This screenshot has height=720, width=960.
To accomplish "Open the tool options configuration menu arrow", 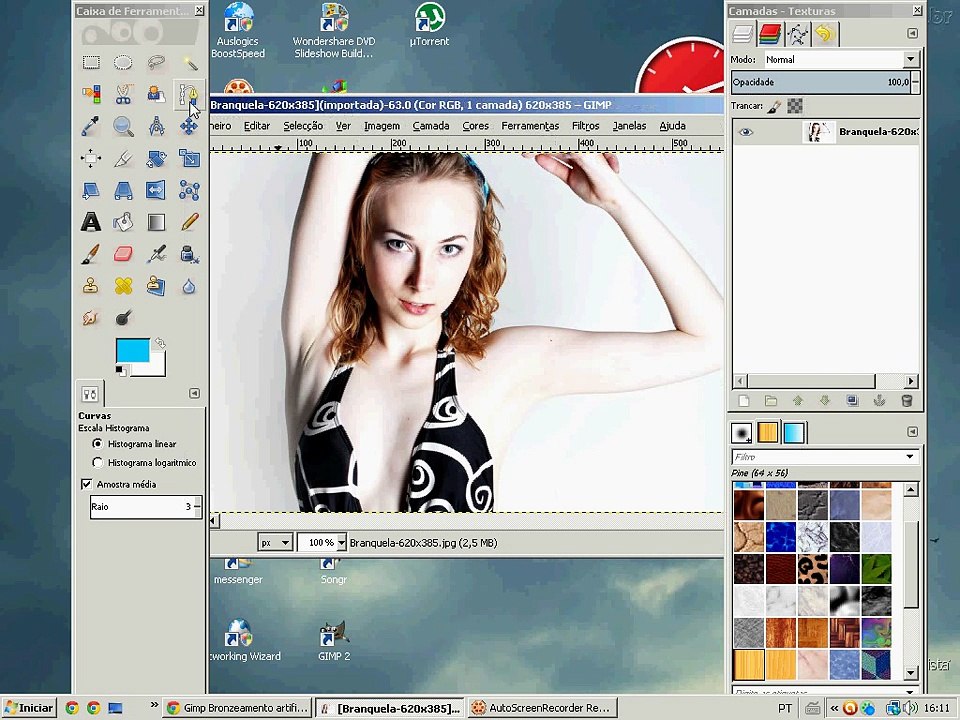I will point(194,393).
